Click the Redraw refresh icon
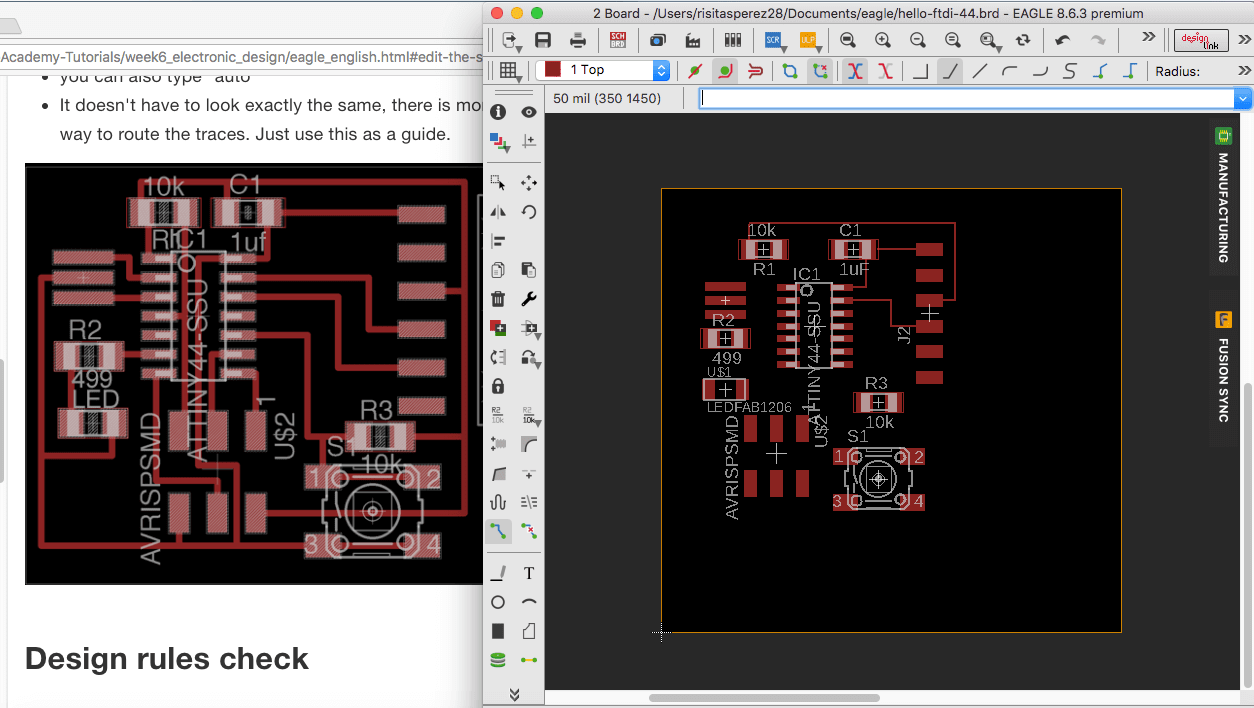 pyautogui.click(x=1022, y=40)
